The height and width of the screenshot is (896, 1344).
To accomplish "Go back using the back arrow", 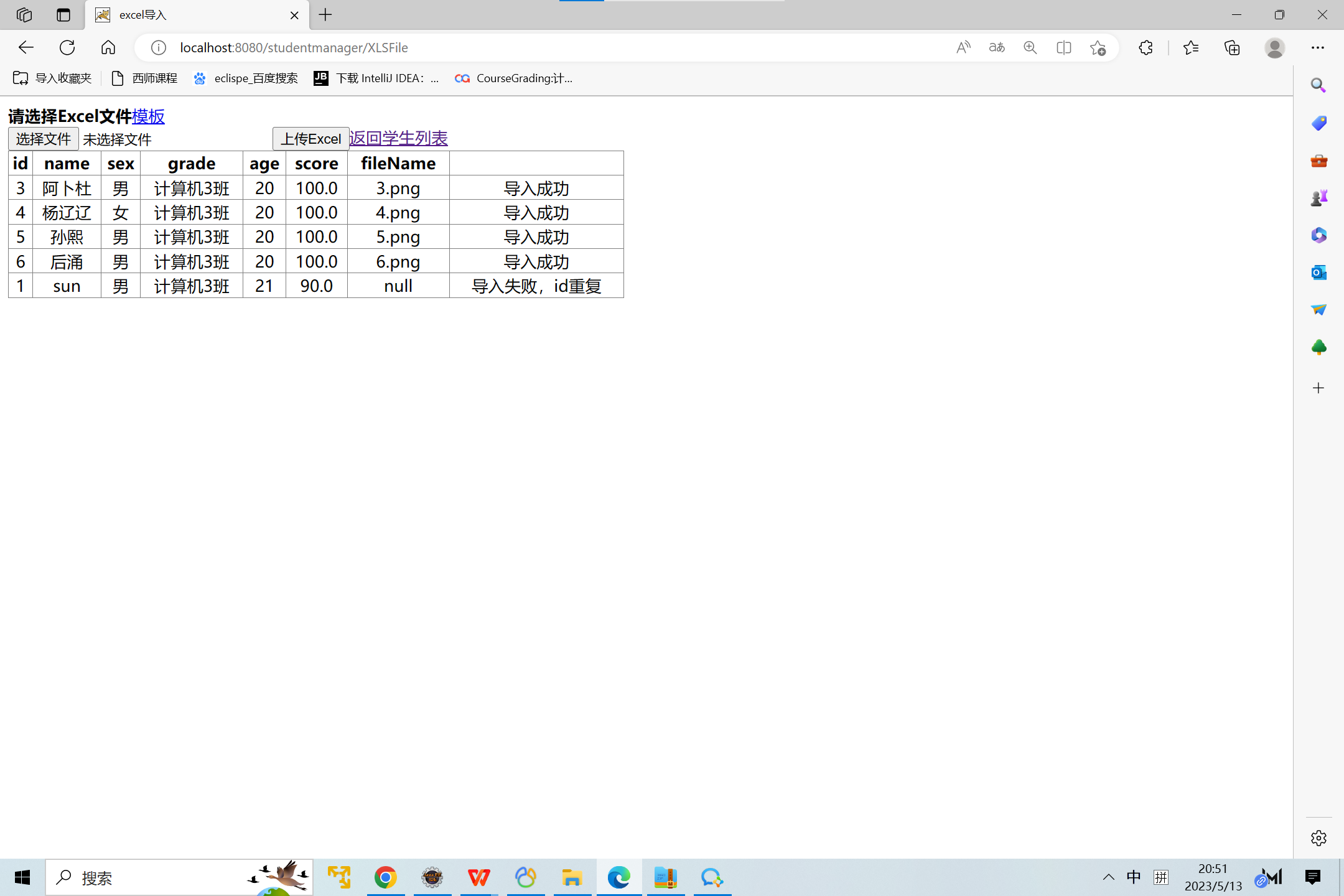I will pyautogui.click(x=26, y=47).
